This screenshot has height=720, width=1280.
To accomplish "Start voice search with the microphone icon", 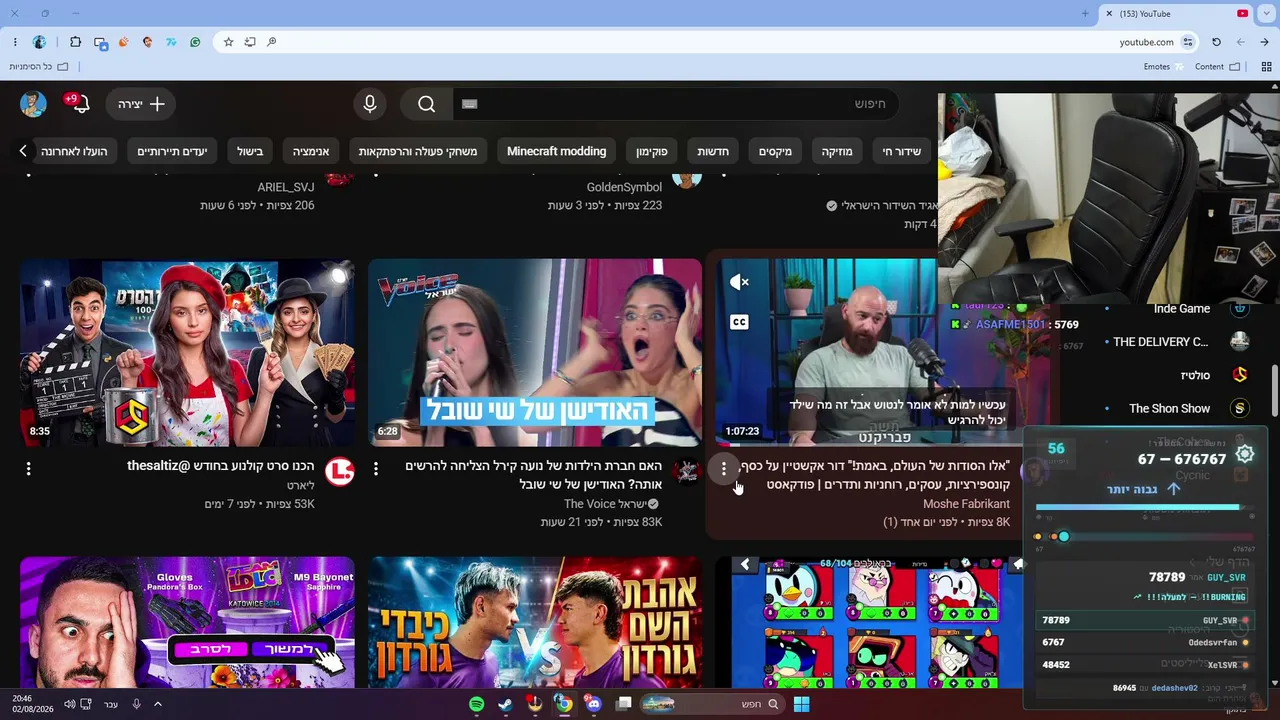I will (x=370, y=104).
